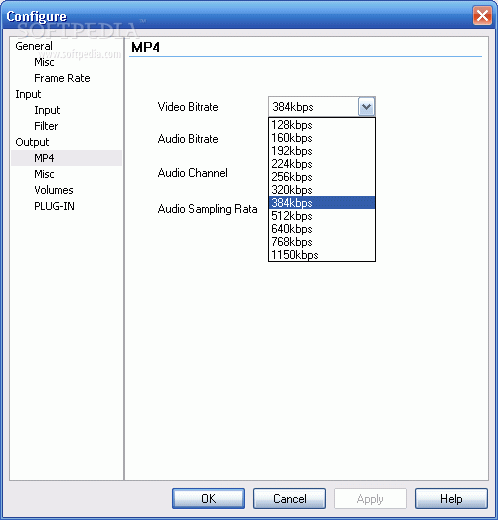Open Input sub-item under Input
498x520 pixels.
click(x=47, y=110)
